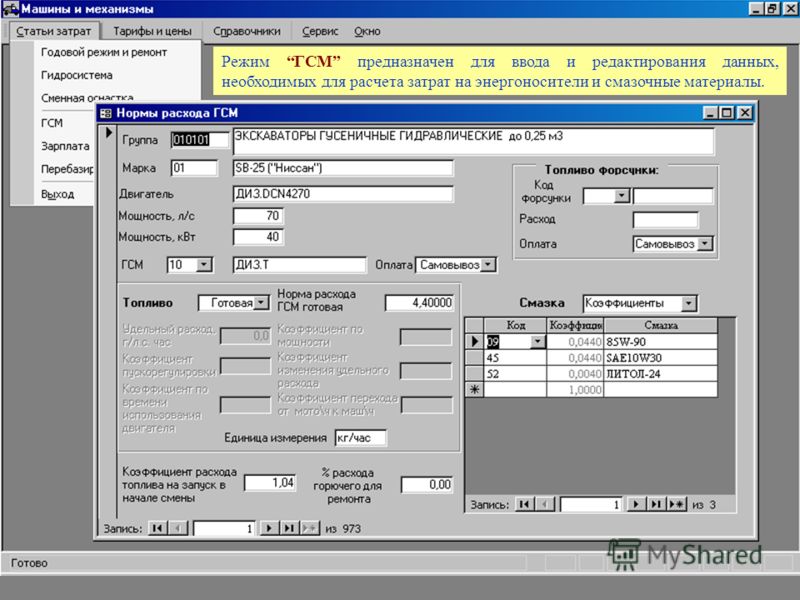
Task: Open the Оплата dropdown next to ДИЗ.Т
Action: click(488, 264)
